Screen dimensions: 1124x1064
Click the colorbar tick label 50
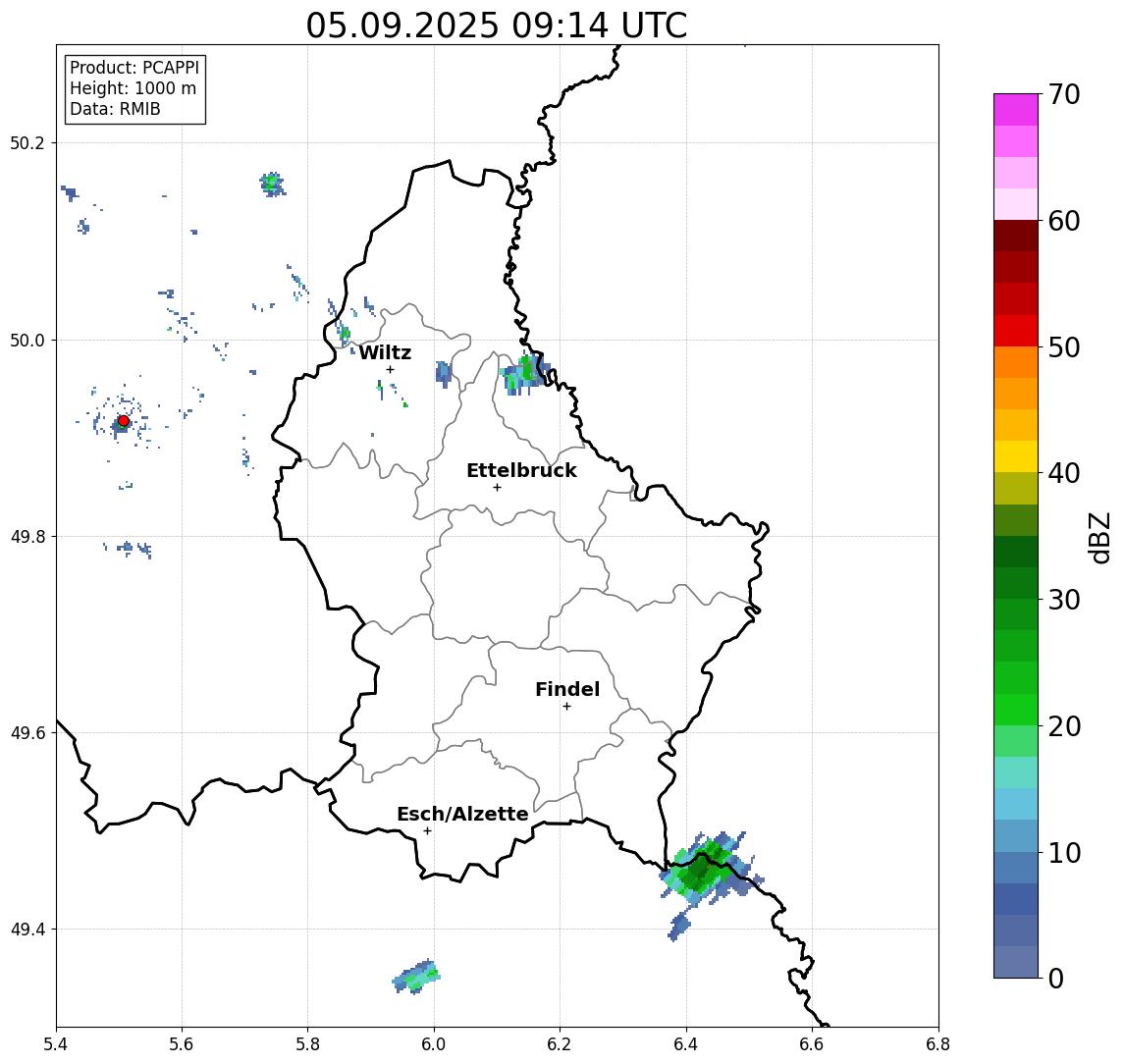click(x=1063, y=347)
